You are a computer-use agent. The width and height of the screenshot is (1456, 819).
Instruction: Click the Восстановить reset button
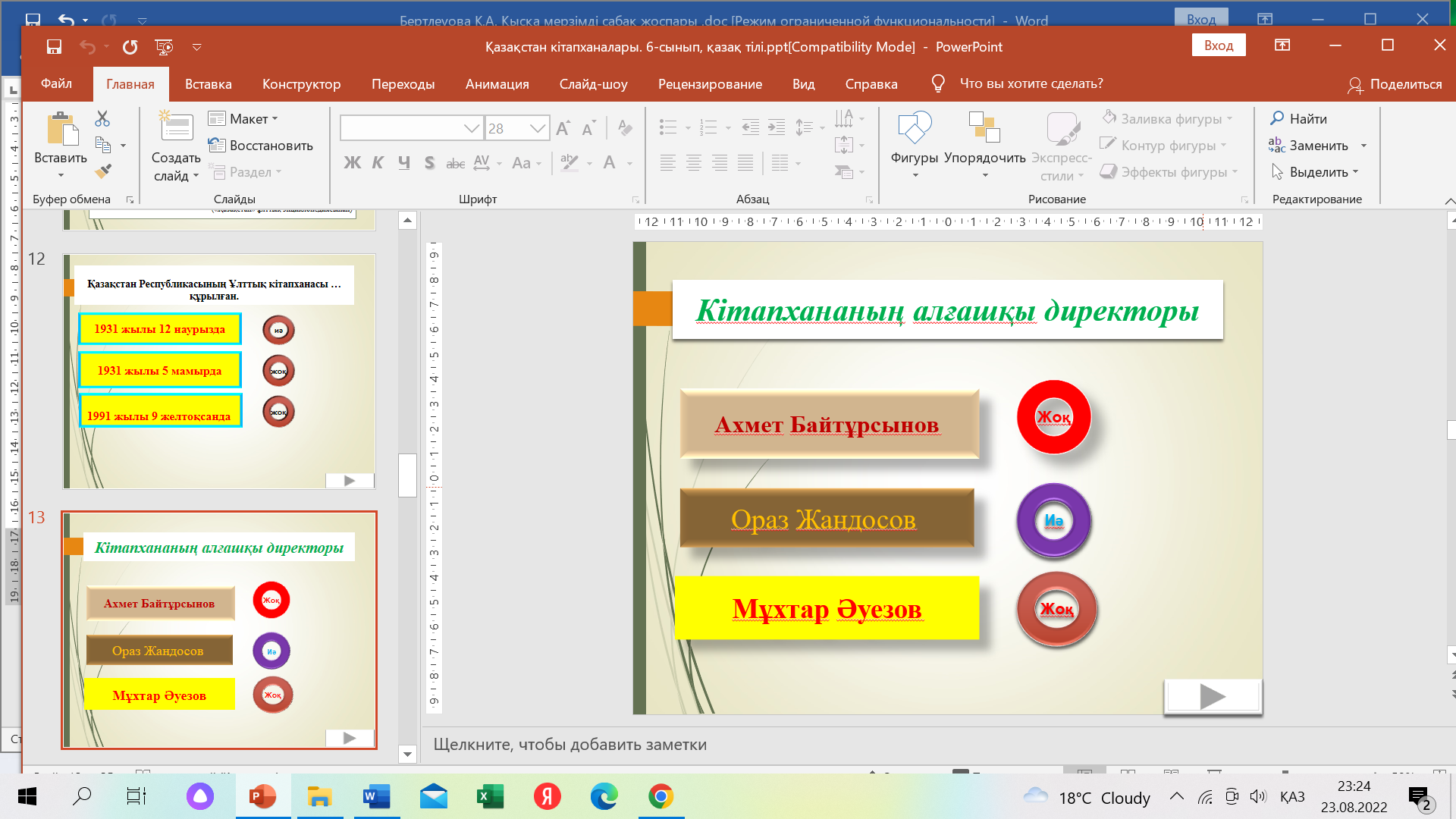261,146
